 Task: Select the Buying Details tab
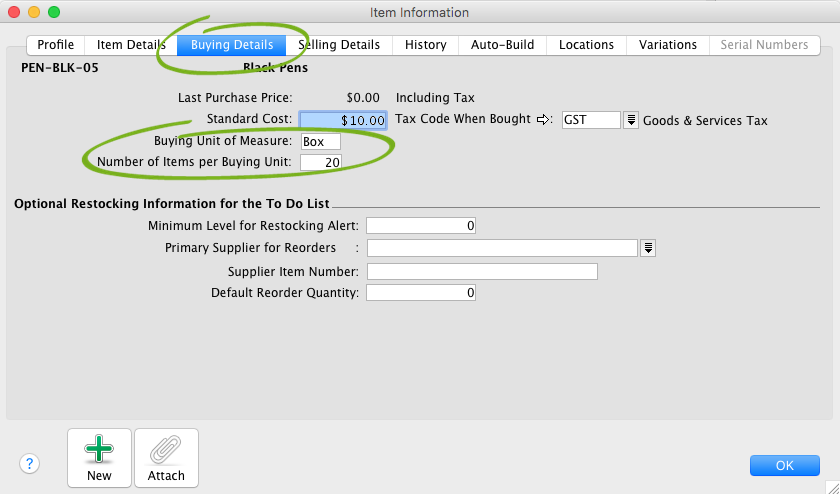point(231,45)
